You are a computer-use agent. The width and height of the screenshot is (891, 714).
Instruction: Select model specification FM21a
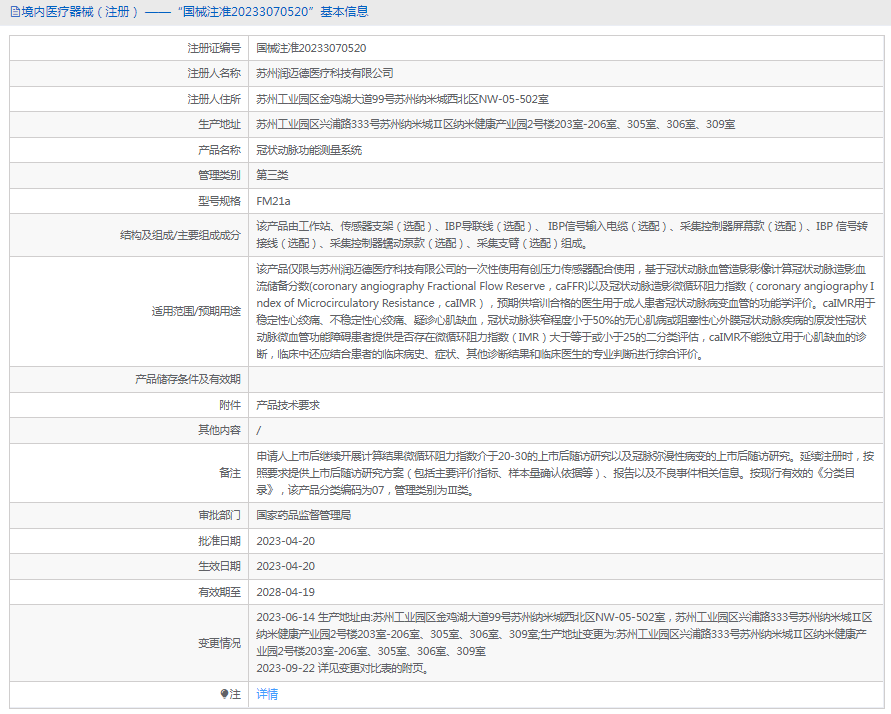(x=273, y=201)
